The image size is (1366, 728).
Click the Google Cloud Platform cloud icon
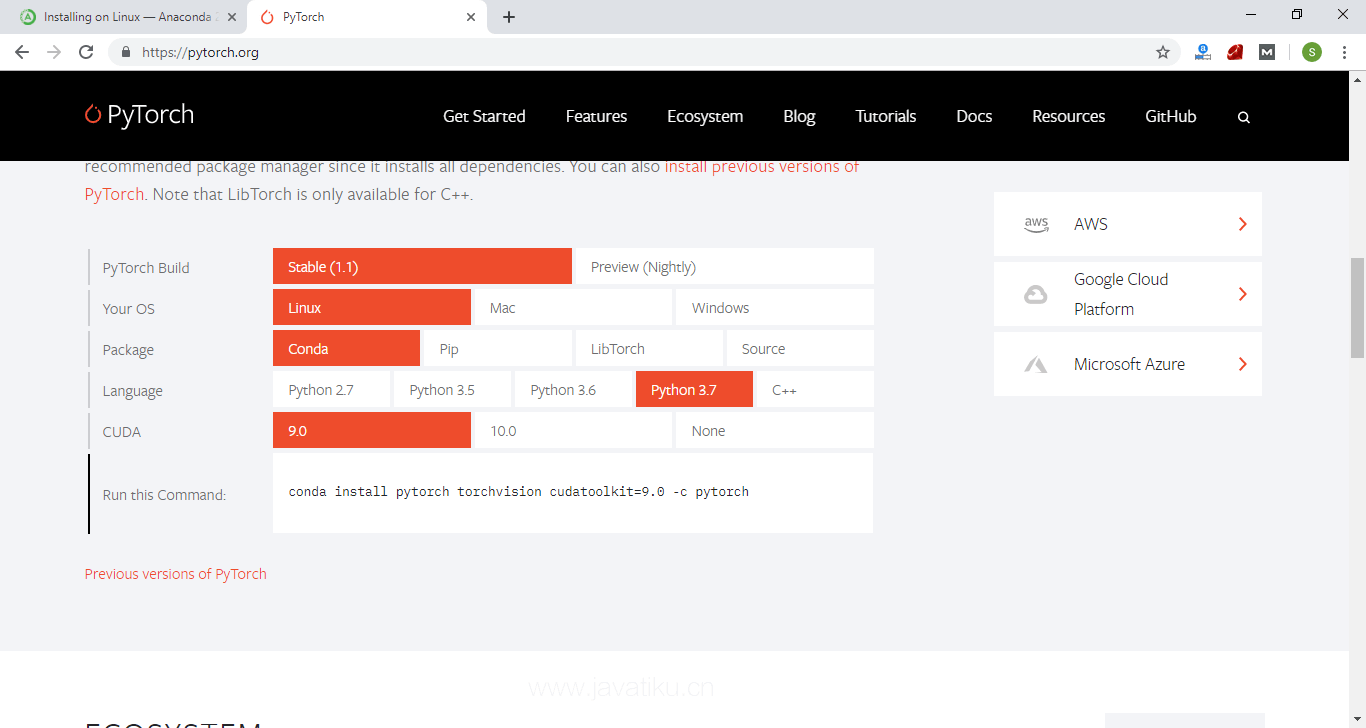tap(1036, 294)
